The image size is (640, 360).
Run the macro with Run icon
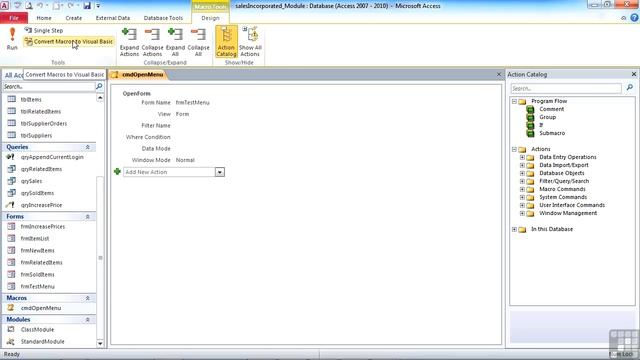click(x=12, y=39)
